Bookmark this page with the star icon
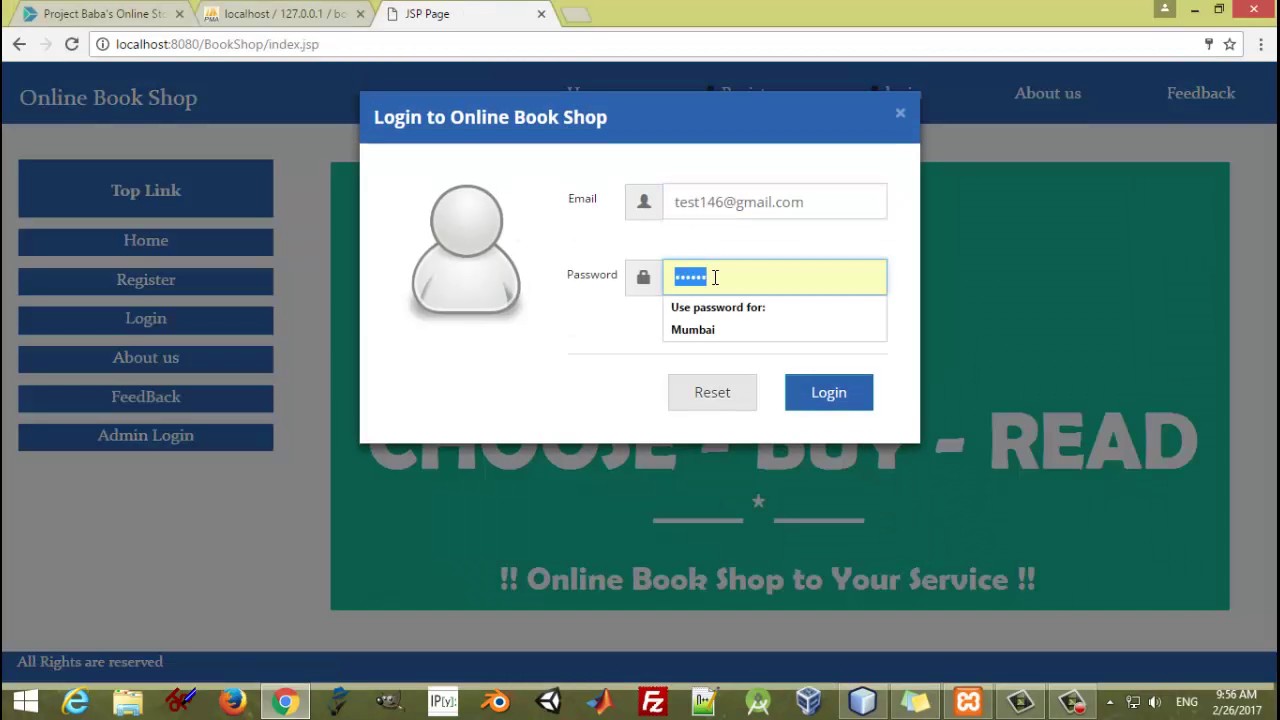 pyautogui.click(x=1230, y=44)
